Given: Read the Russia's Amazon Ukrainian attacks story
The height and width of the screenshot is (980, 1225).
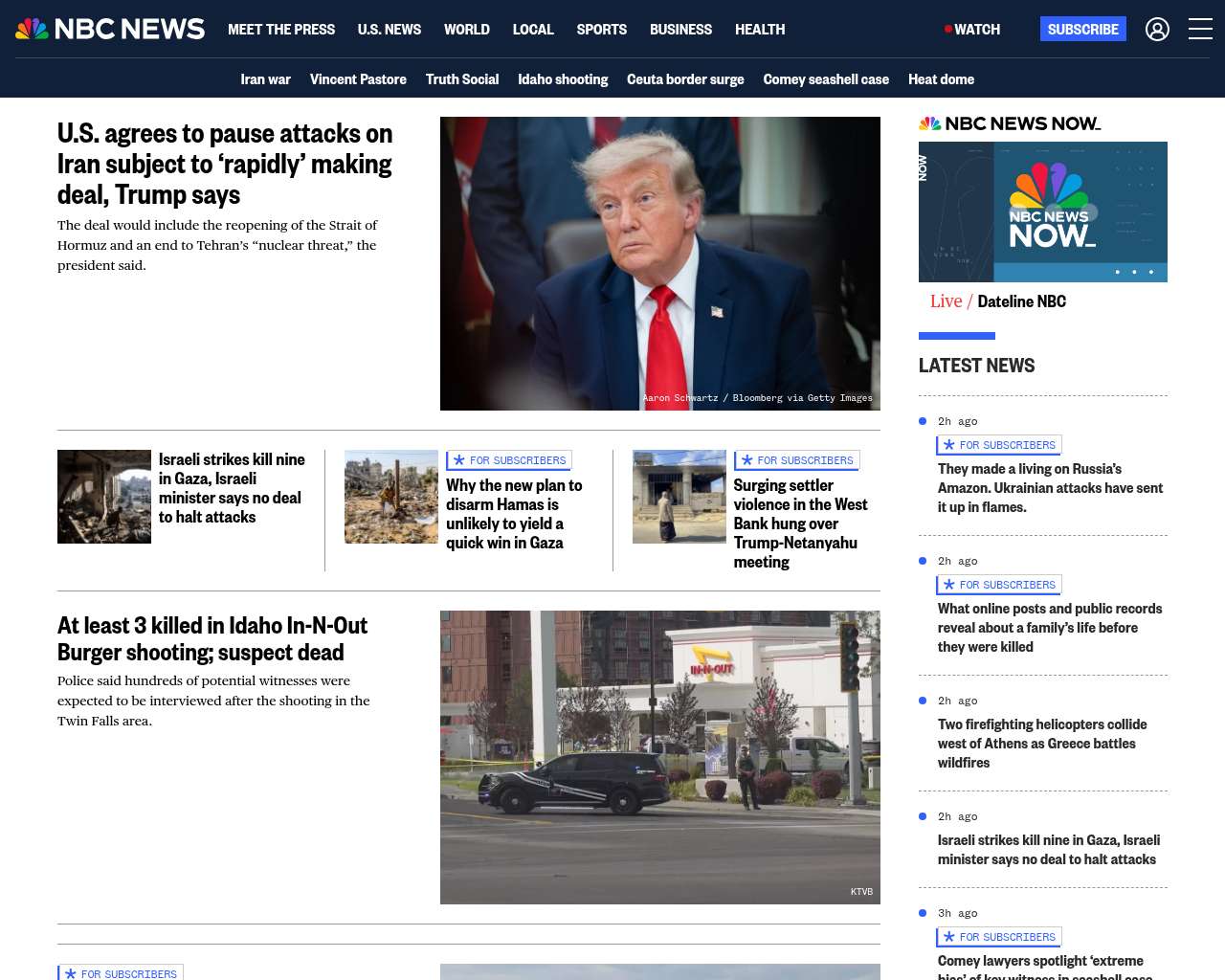Looking at the screenshot, I should coord(1051,488).
